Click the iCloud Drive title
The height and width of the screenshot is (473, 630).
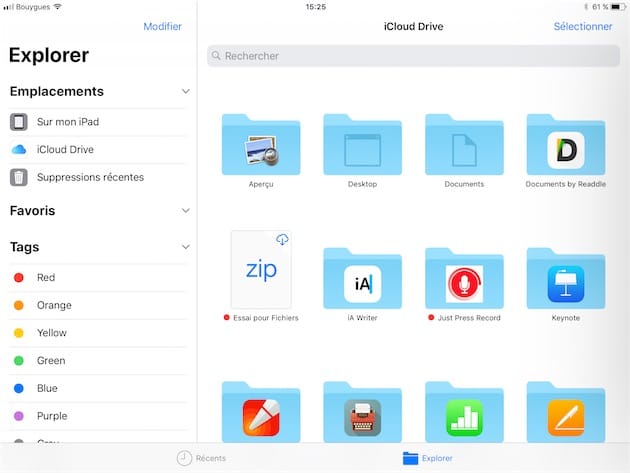pos(413,27)
